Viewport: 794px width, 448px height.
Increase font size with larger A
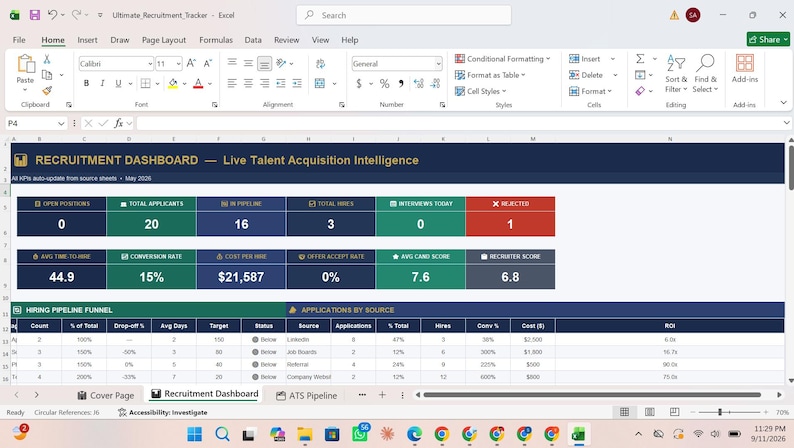click(191, 63)
